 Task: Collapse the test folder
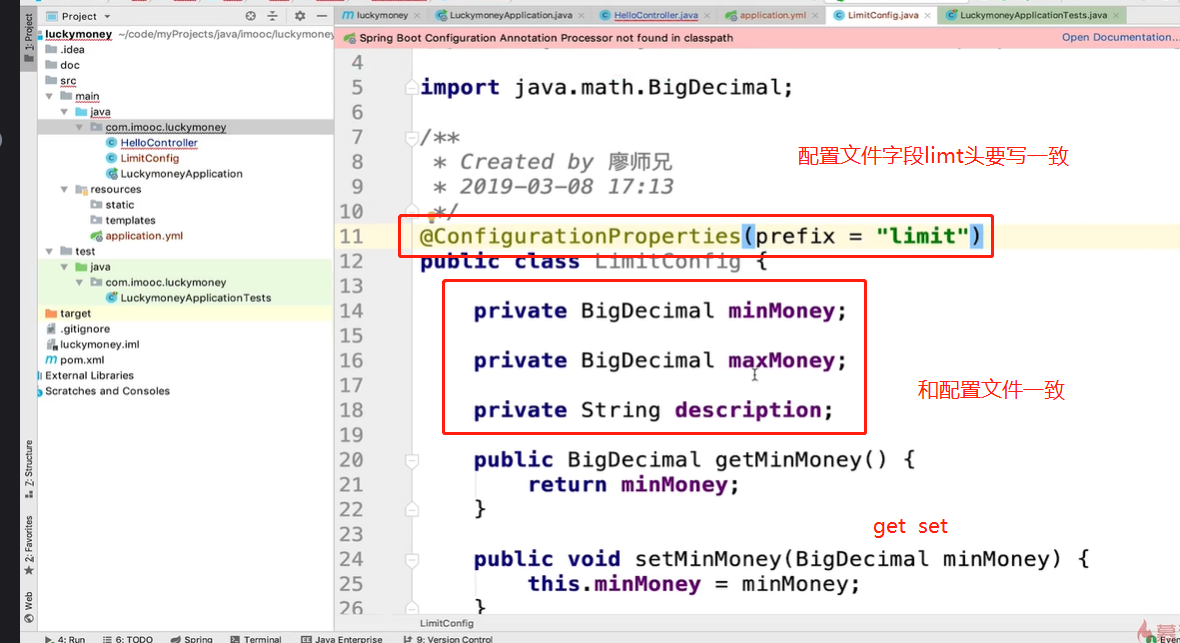(x=50, y=251)
